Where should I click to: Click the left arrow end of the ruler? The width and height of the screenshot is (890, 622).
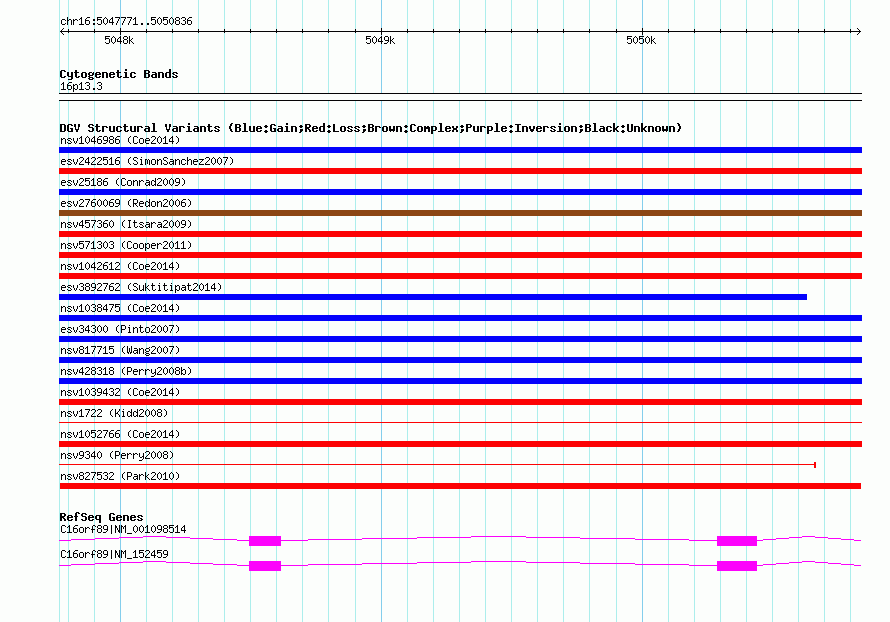[x=63, y=31]
